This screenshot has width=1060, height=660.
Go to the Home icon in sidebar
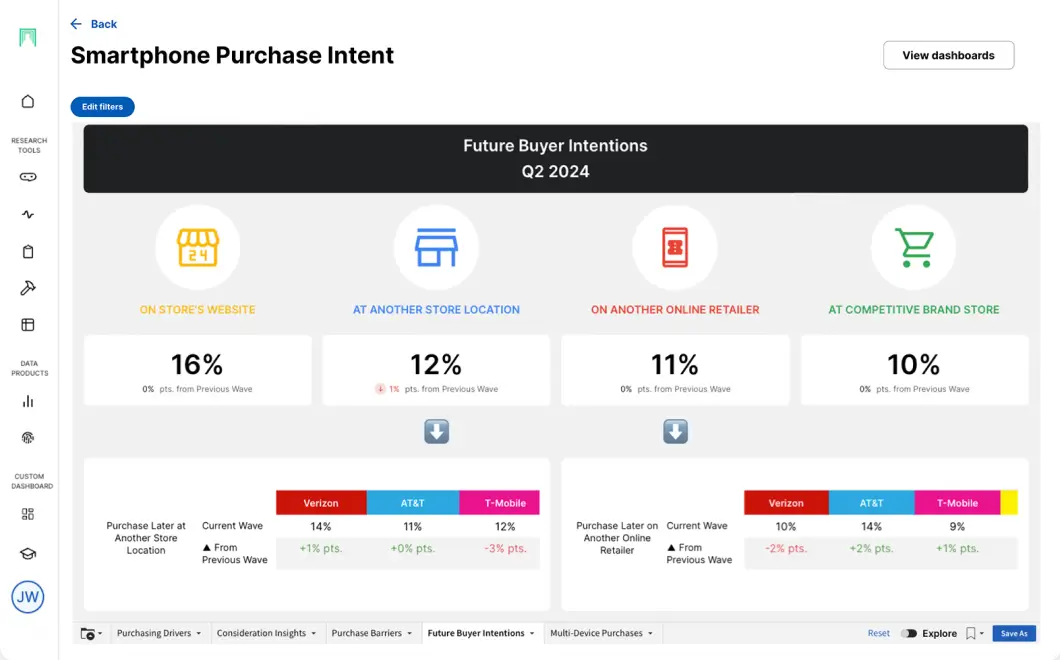pos(28,101)
